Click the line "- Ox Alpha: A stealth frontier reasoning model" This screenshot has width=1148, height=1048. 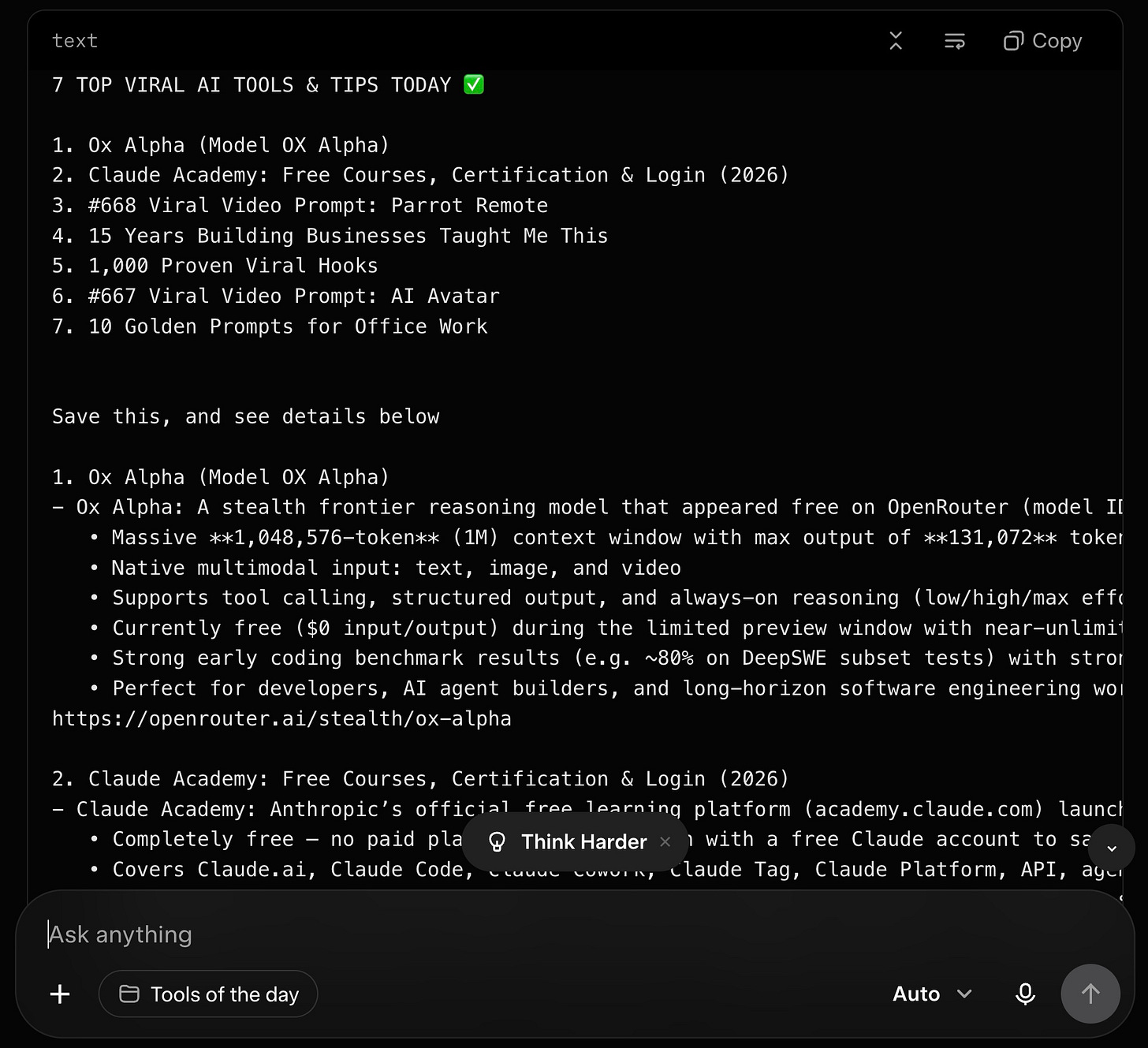point(587,508)
